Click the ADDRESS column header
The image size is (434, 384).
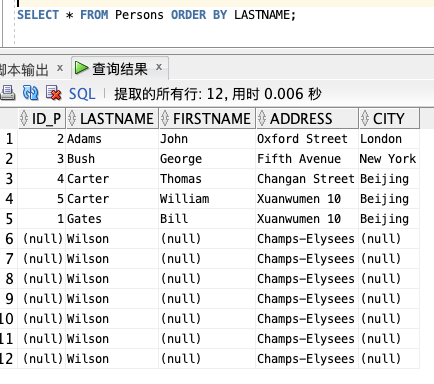pyautogui.click(x=307, y=118)
